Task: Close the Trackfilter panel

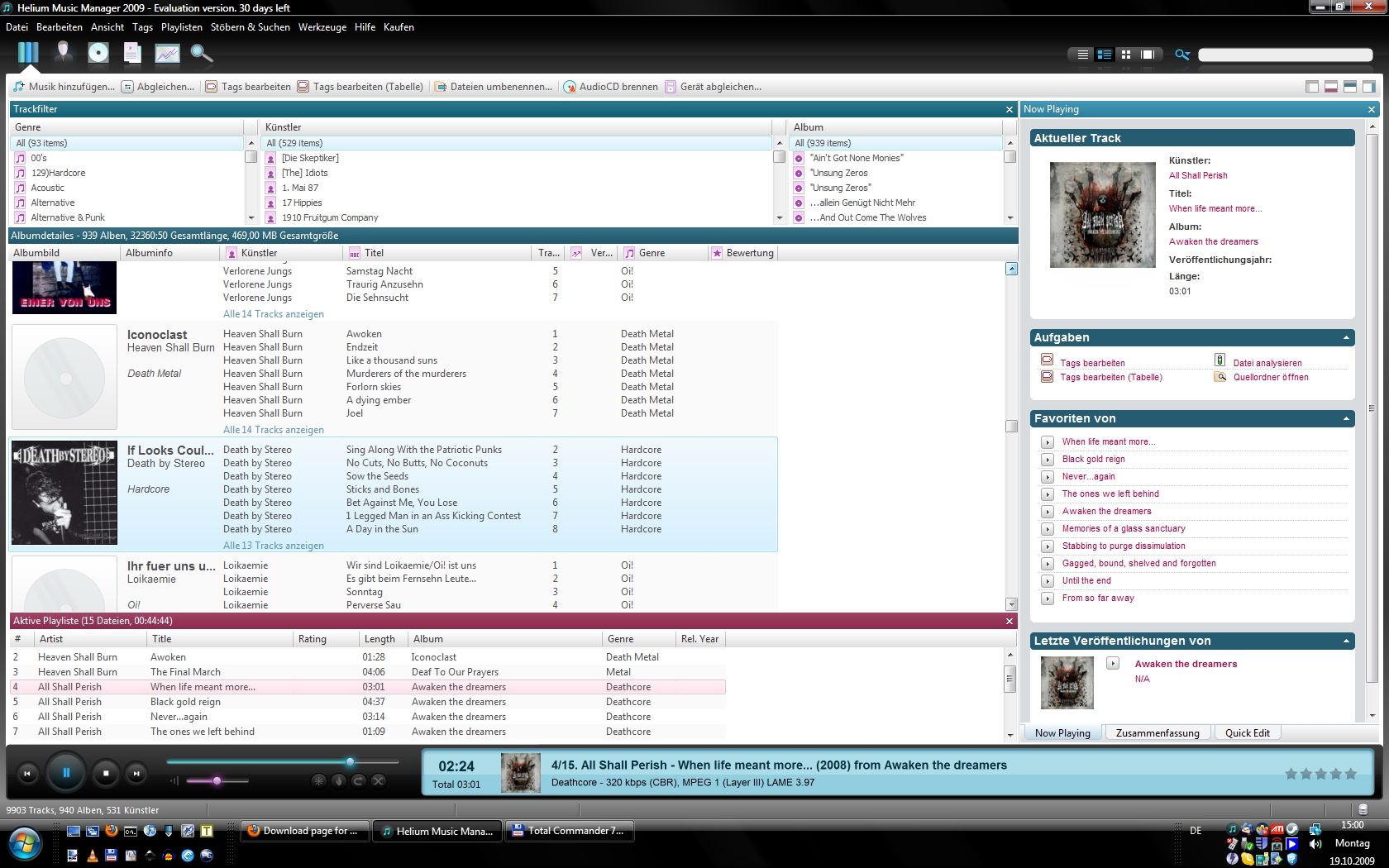Action: pos(1010,109)
